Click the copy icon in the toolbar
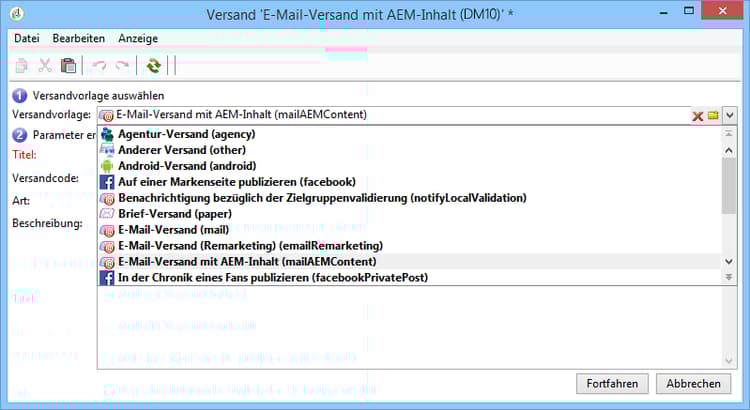This screenshot has width=750, height=410. pyautogui.click(x=22, y=66)
